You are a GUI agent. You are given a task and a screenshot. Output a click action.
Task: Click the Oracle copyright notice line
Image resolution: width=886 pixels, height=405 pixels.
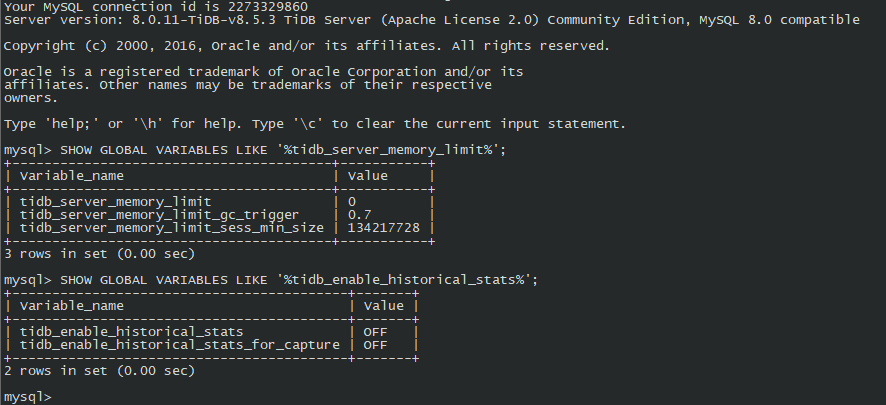coord(306,45)
